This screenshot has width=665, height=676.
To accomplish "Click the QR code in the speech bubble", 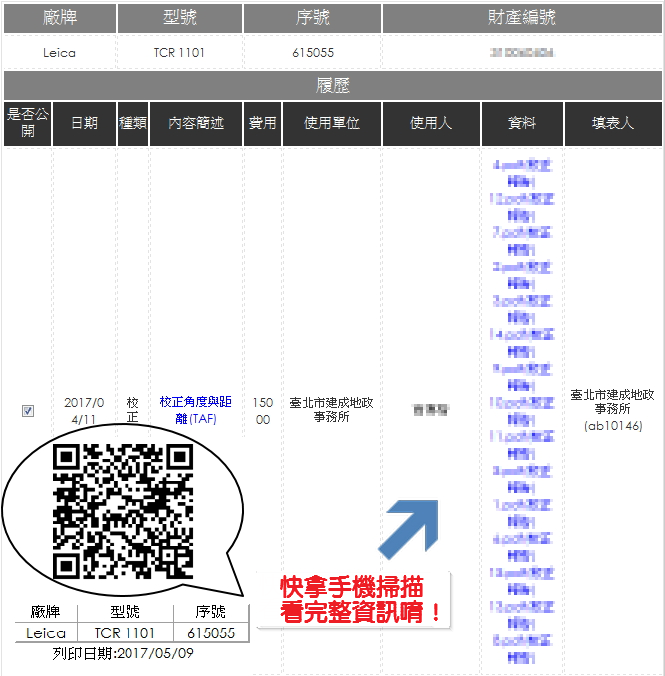I will 124,511.
